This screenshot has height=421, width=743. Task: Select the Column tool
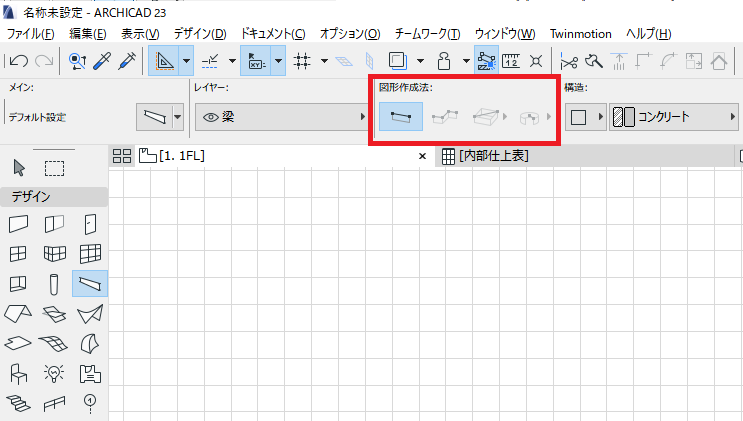tap(54, 284)
